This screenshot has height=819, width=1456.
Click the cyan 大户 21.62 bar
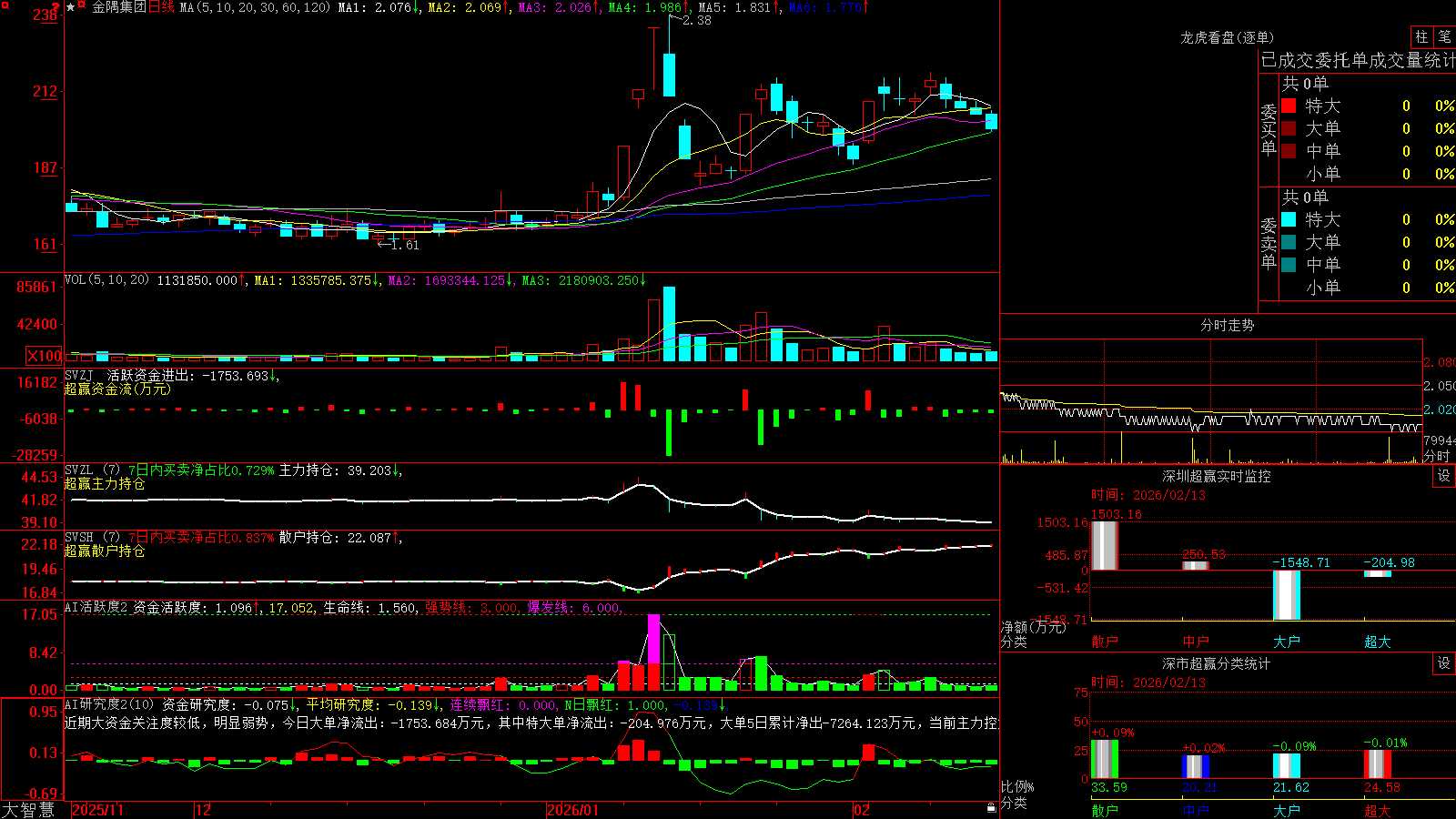tap(1286, 765)
